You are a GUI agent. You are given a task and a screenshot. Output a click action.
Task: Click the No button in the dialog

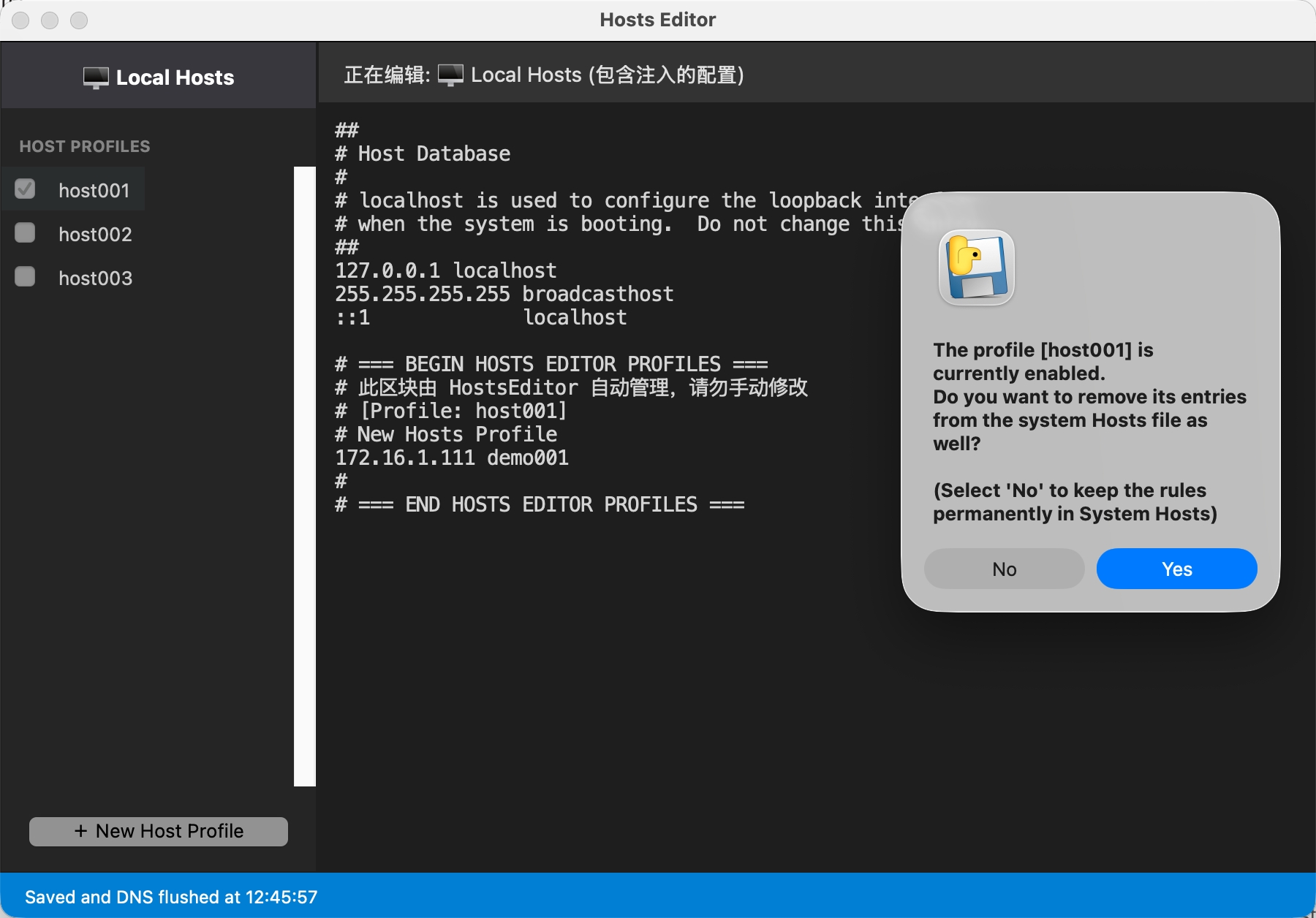tap(1004, 569)
